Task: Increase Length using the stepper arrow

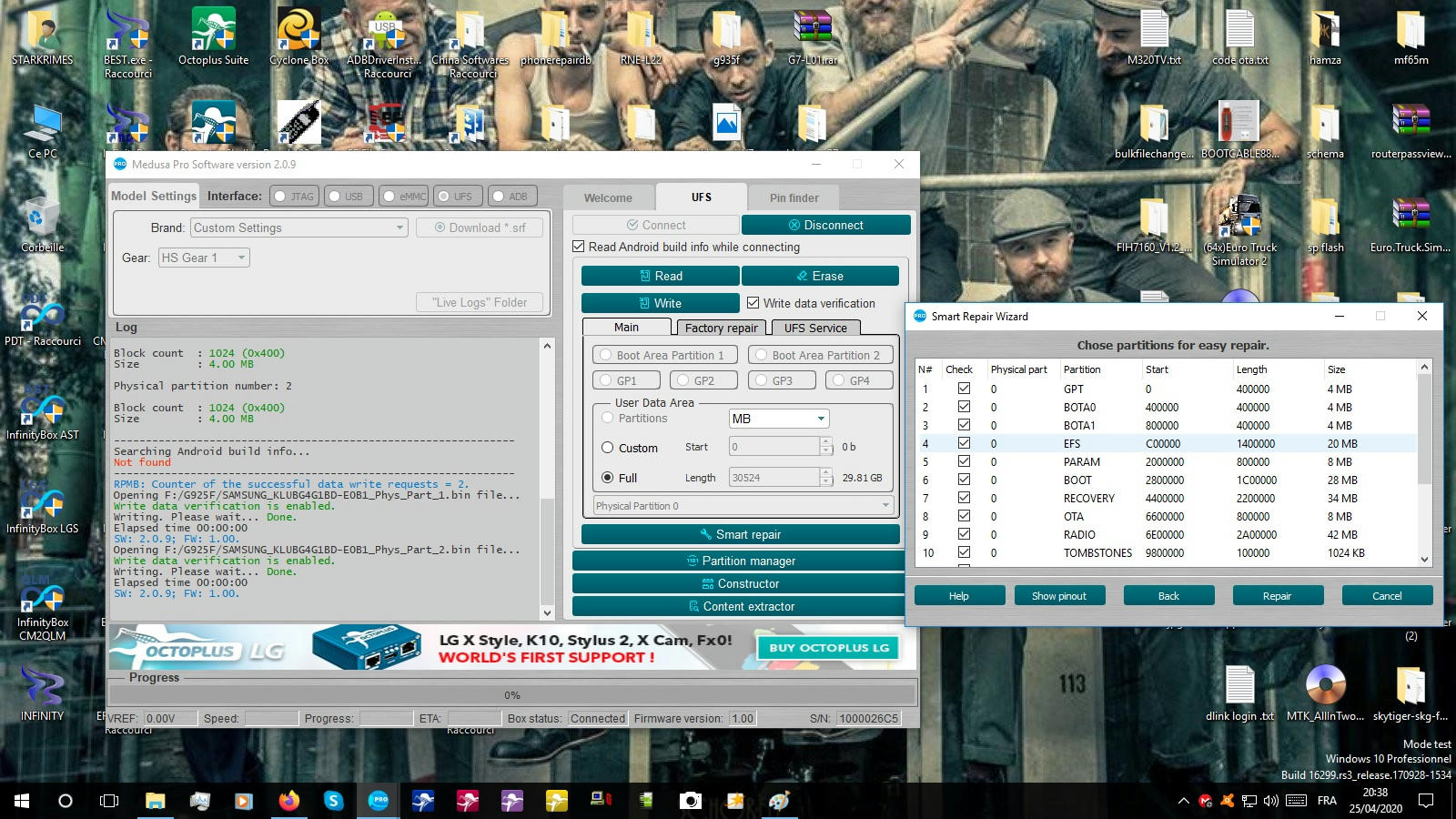Action: point(826,473)
